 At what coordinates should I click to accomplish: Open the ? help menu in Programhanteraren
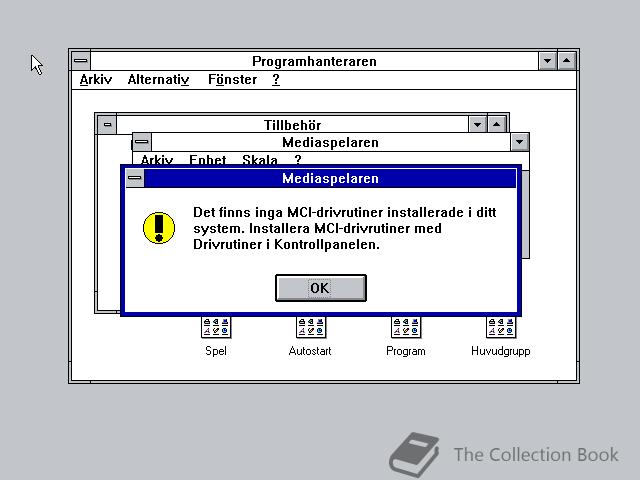276,79
